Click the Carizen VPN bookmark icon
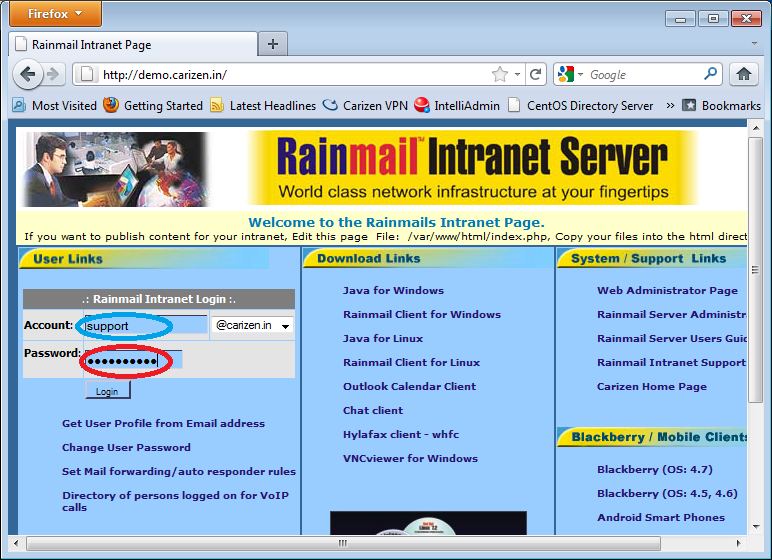This screenshot has height=560, width=772. tap(330, 105)
